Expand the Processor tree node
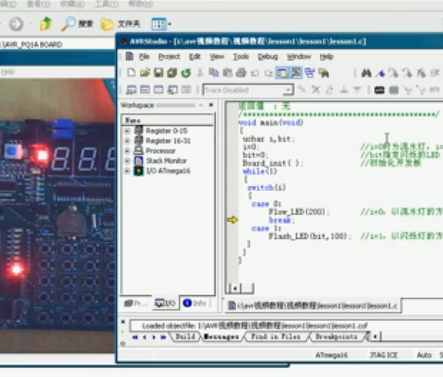The image size is (443, 377). pyautogui.click(x=128, y=151)
